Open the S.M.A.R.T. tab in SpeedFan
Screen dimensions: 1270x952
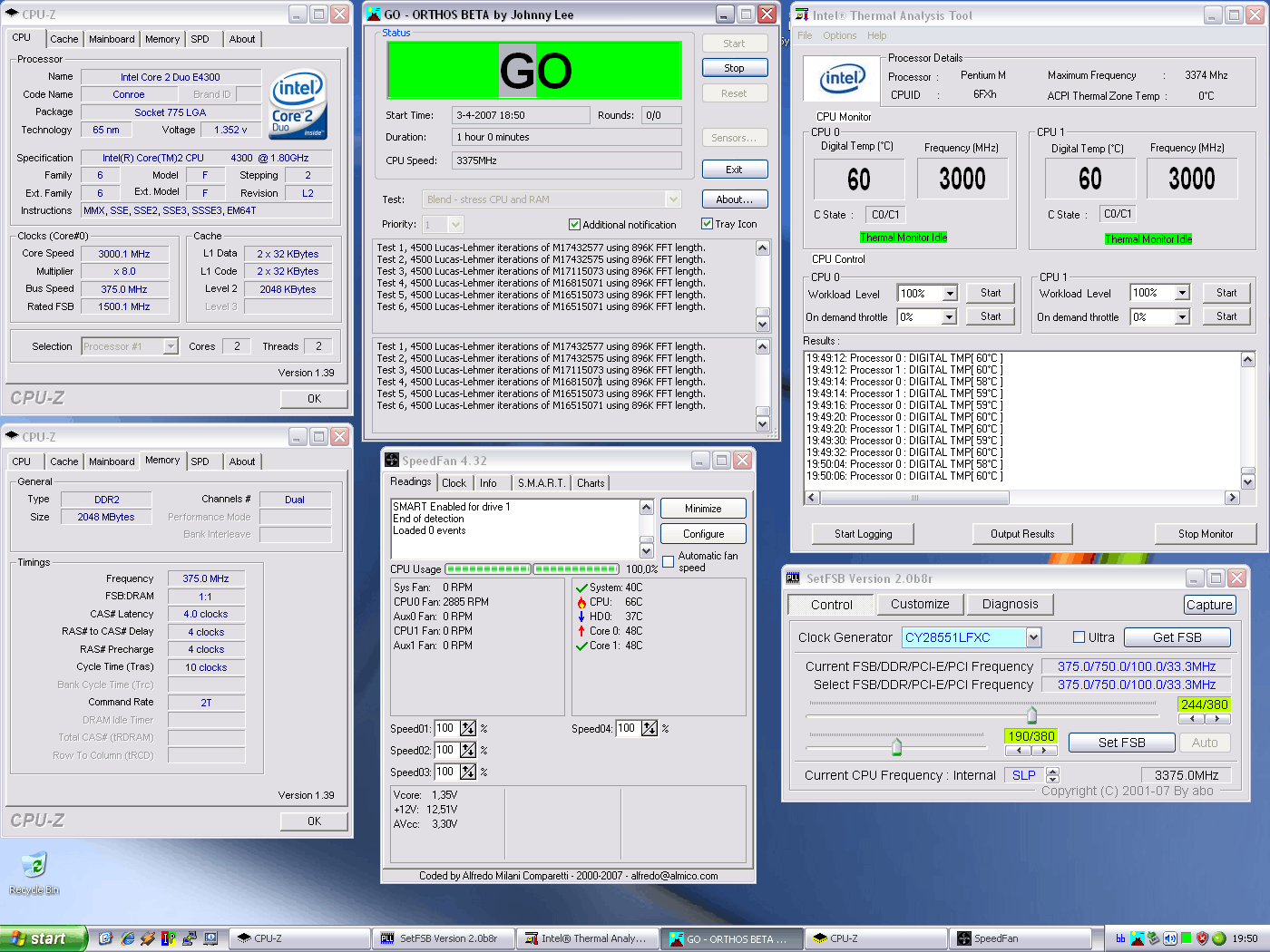[x=542, y=483]
